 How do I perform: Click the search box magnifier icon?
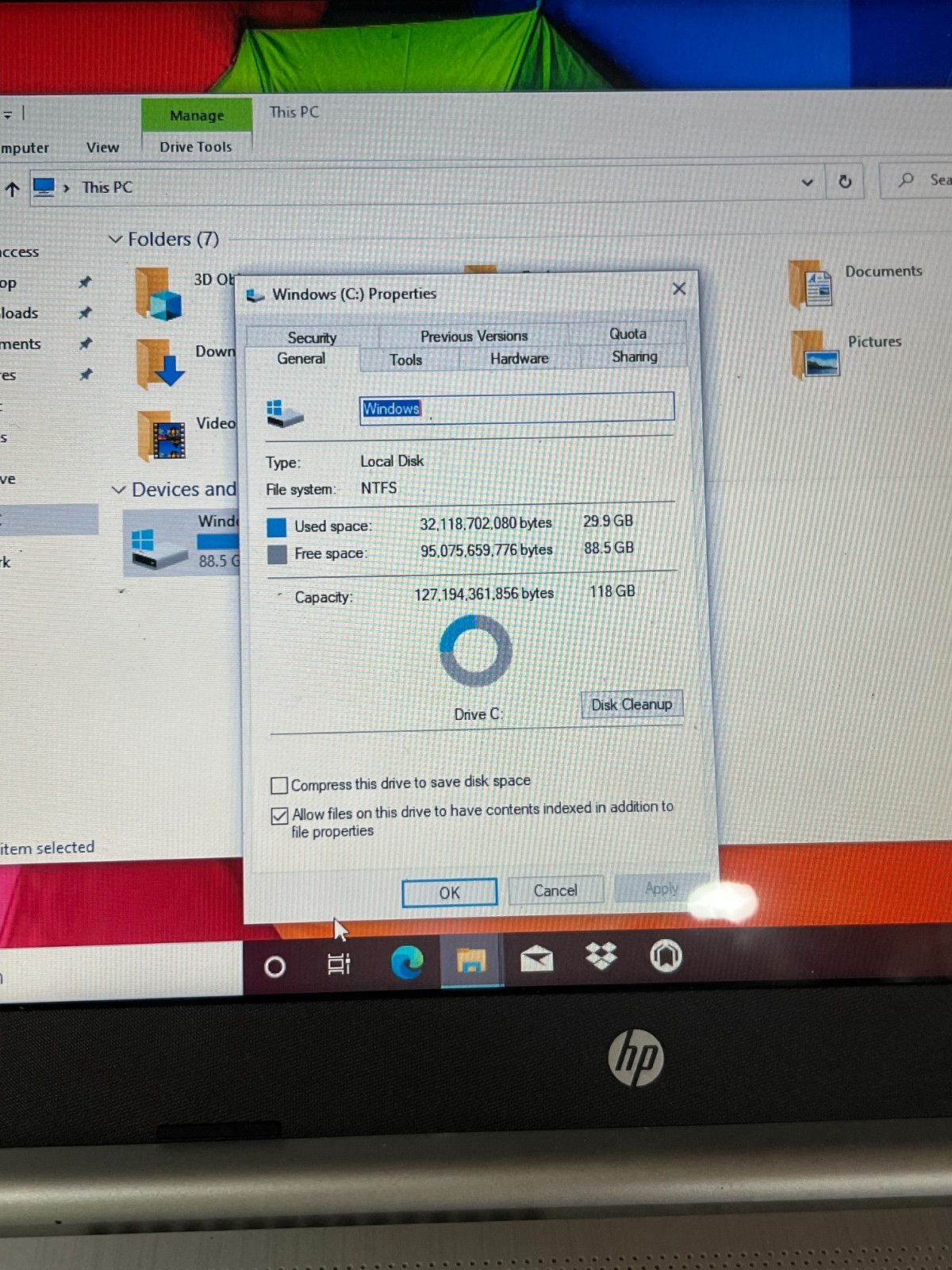click(906, 180)
